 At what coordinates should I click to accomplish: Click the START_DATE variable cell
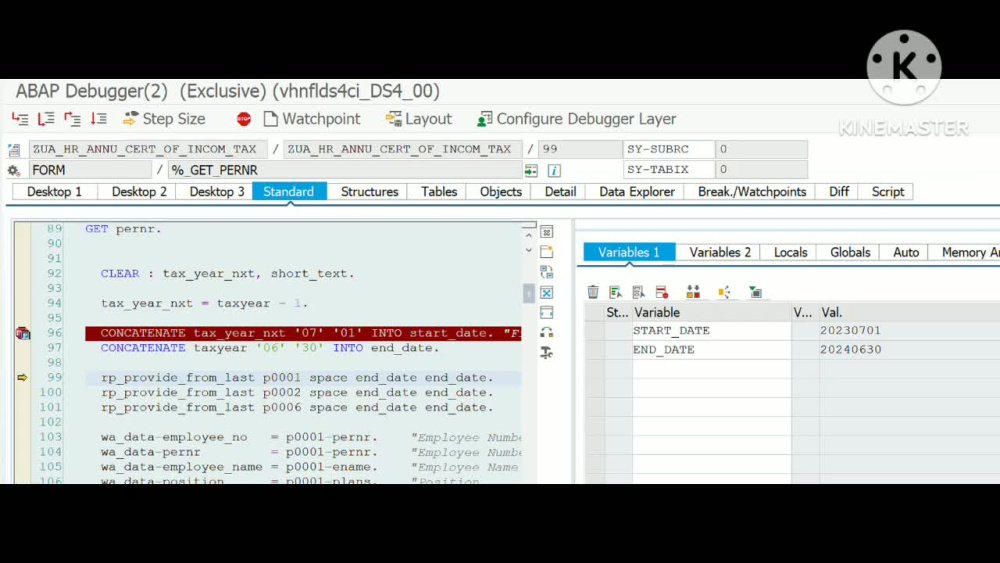711,330
